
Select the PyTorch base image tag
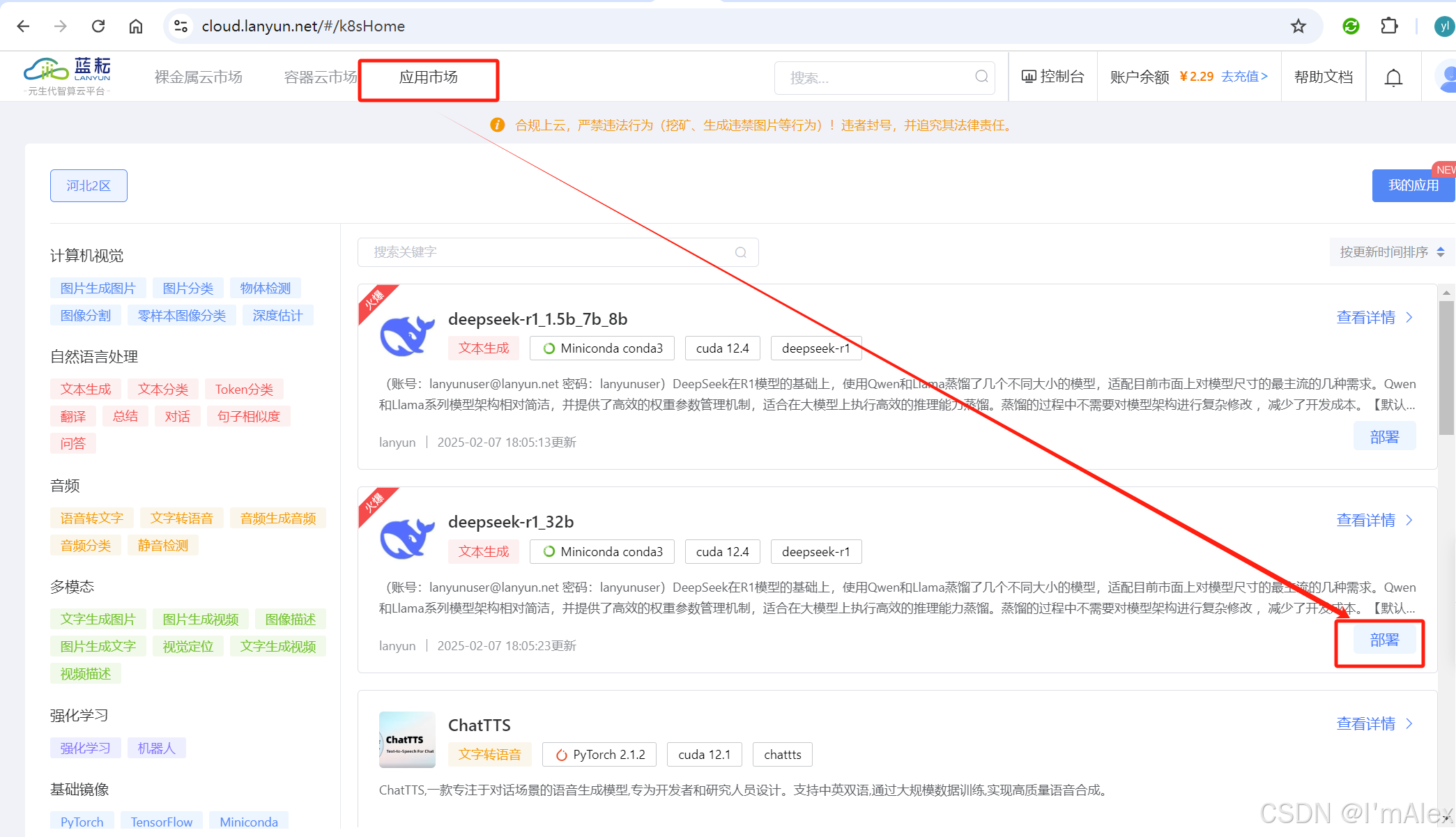click(x=82, y=821)
